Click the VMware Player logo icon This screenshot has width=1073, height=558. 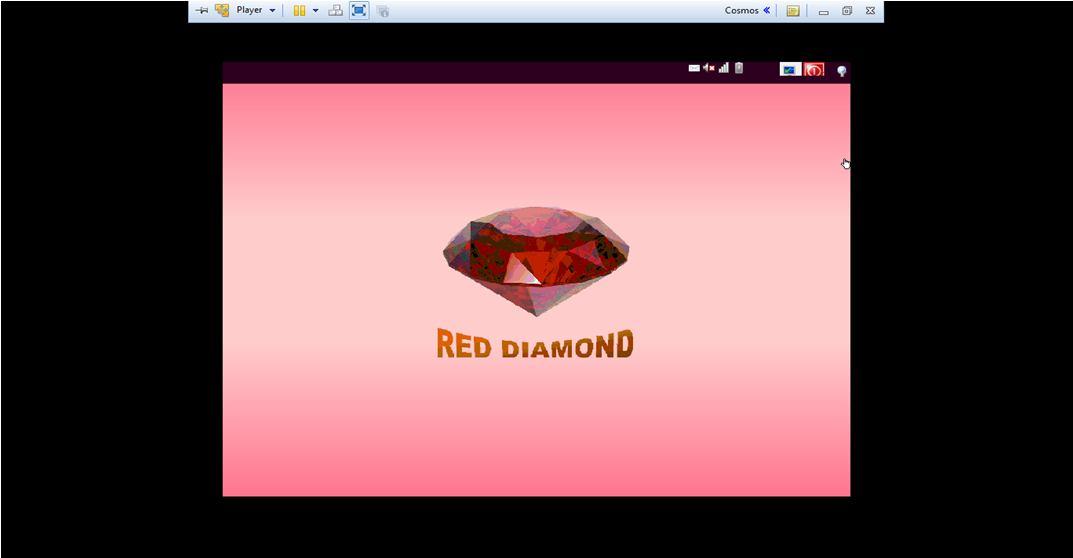[x=222, y=10]
